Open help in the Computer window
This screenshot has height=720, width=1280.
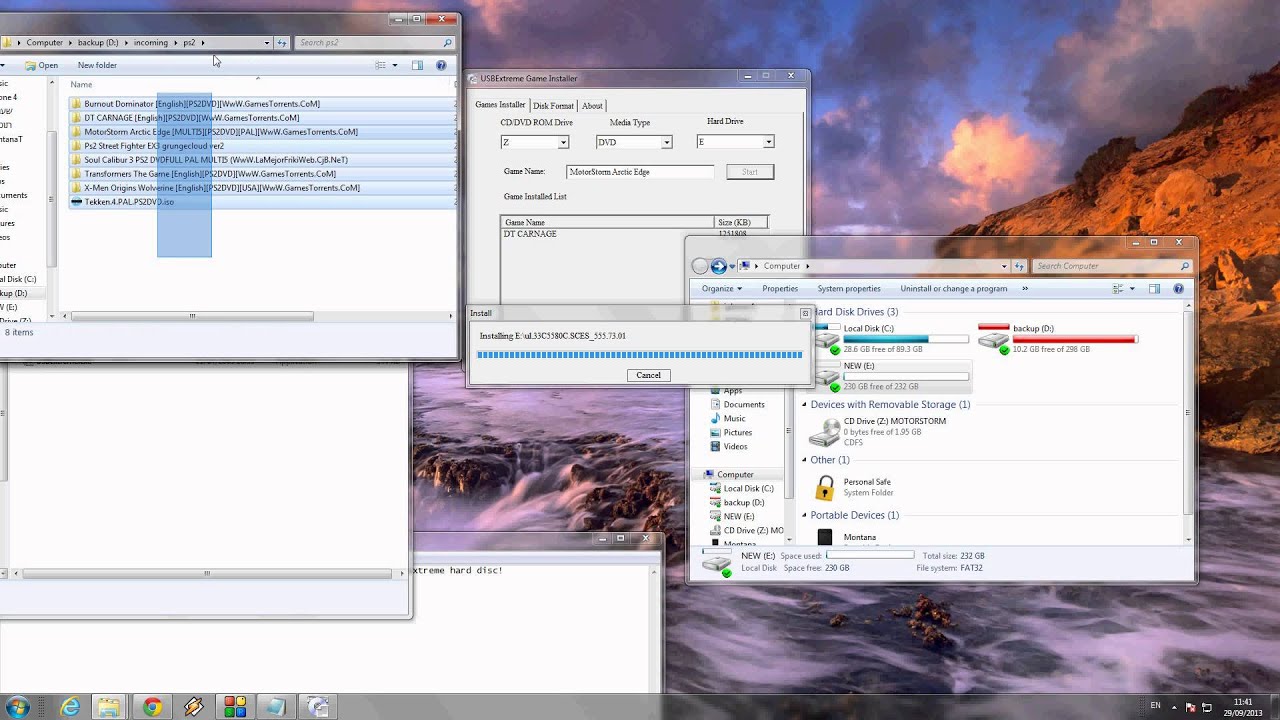(1178, 289)
